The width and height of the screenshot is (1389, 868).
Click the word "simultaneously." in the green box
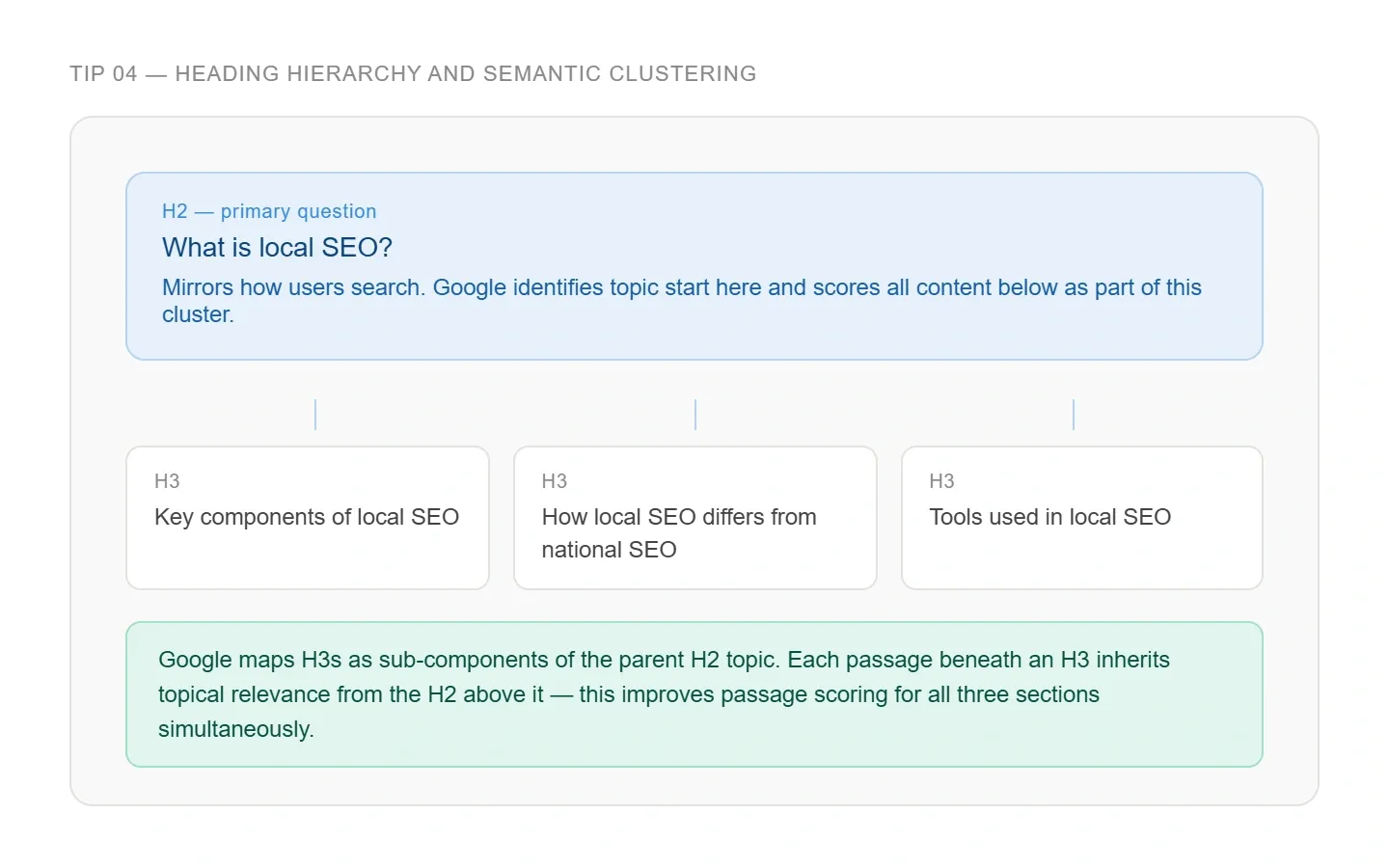tap(236, 729)
